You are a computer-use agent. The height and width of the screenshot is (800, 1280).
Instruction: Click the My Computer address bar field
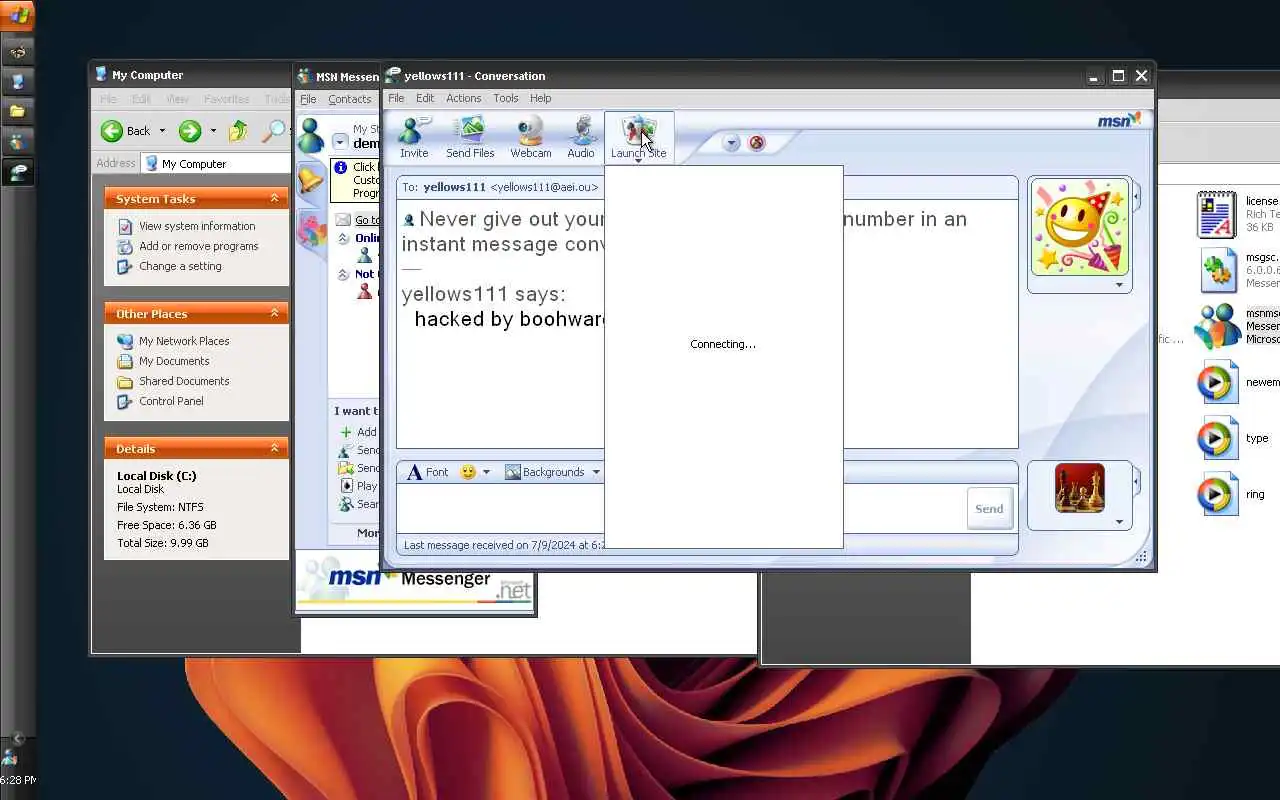point(215,164)
